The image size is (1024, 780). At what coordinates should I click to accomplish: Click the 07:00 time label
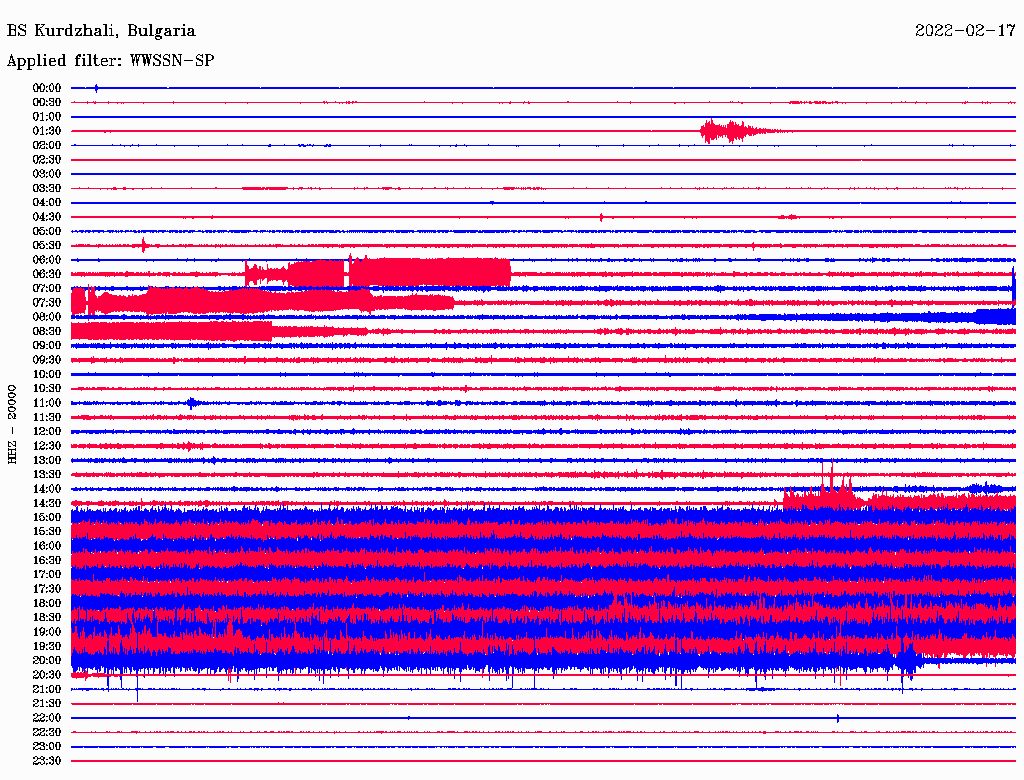47,289
